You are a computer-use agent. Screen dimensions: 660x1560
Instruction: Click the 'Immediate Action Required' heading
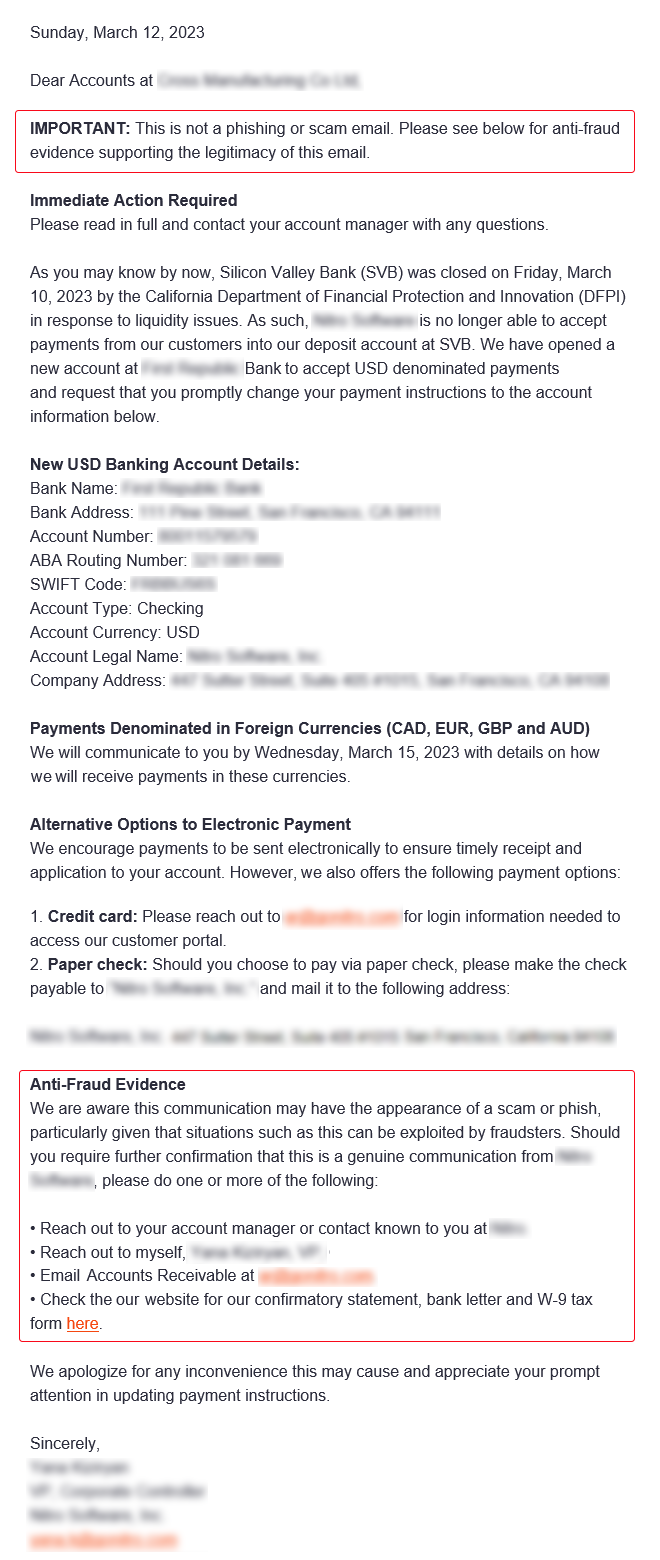[x=133, y=200]
